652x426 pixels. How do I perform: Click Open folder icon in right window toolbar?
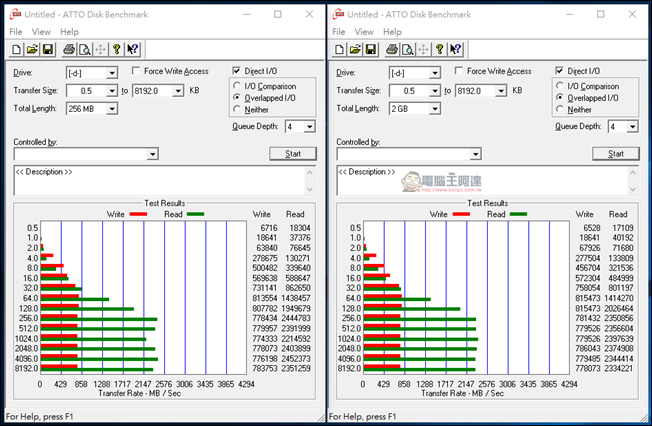point(355,50)
